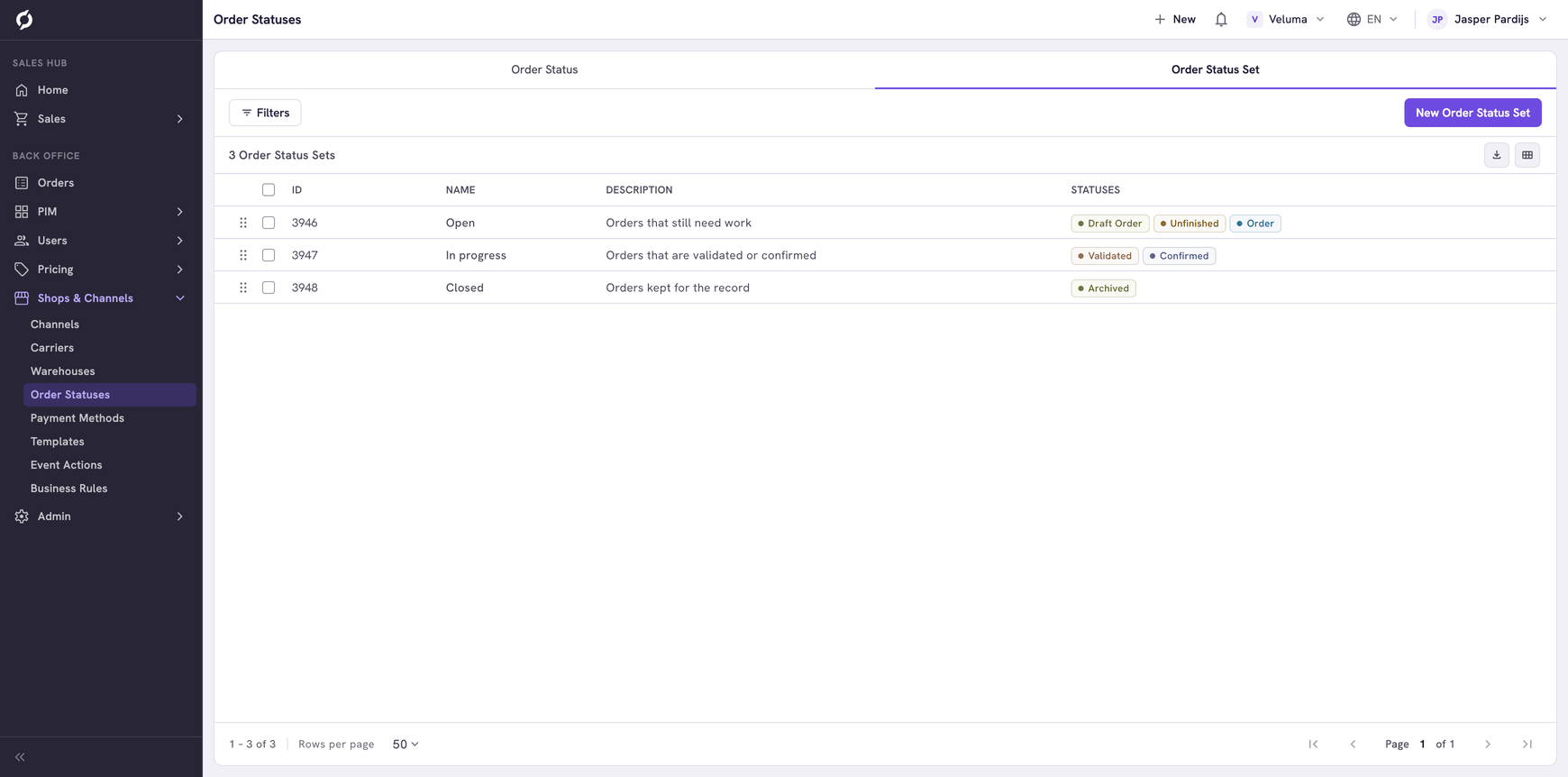Go to the previous page arrow
1568x777 pixels.
[x=1353, y=744]
